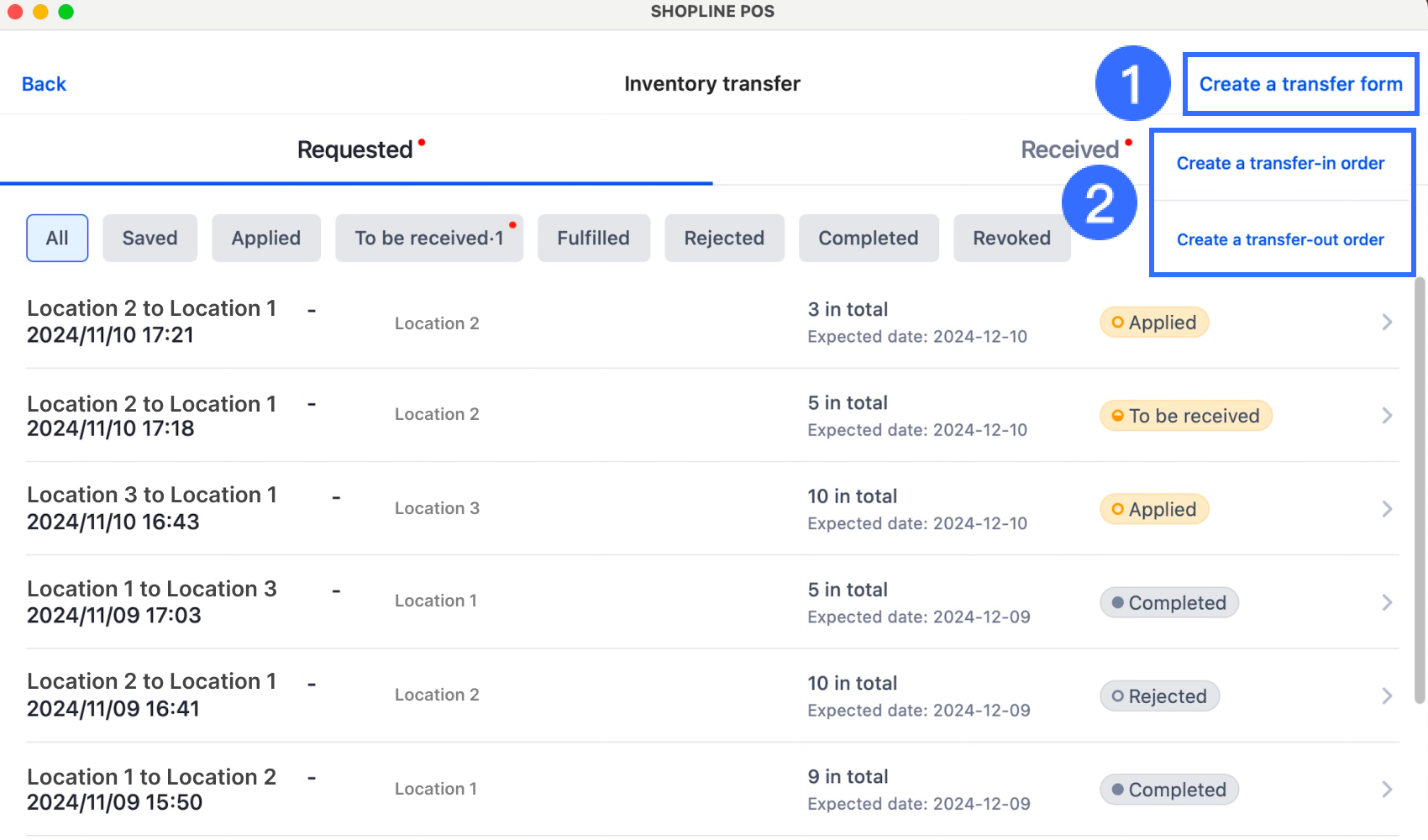Image resolution: width=1428 pixels, height=840 pixels.
Task: Choose Create a transfer-in order
Action: pos(1280,164)
